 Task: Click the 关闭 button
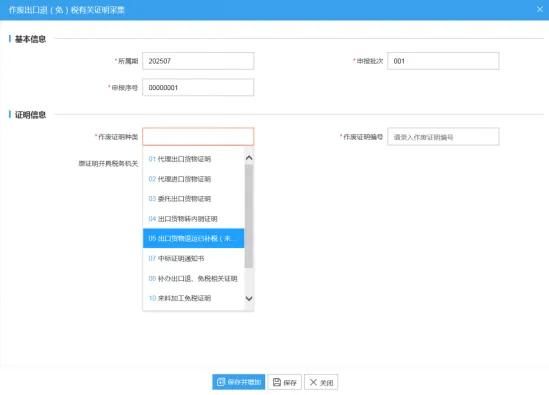321,382
